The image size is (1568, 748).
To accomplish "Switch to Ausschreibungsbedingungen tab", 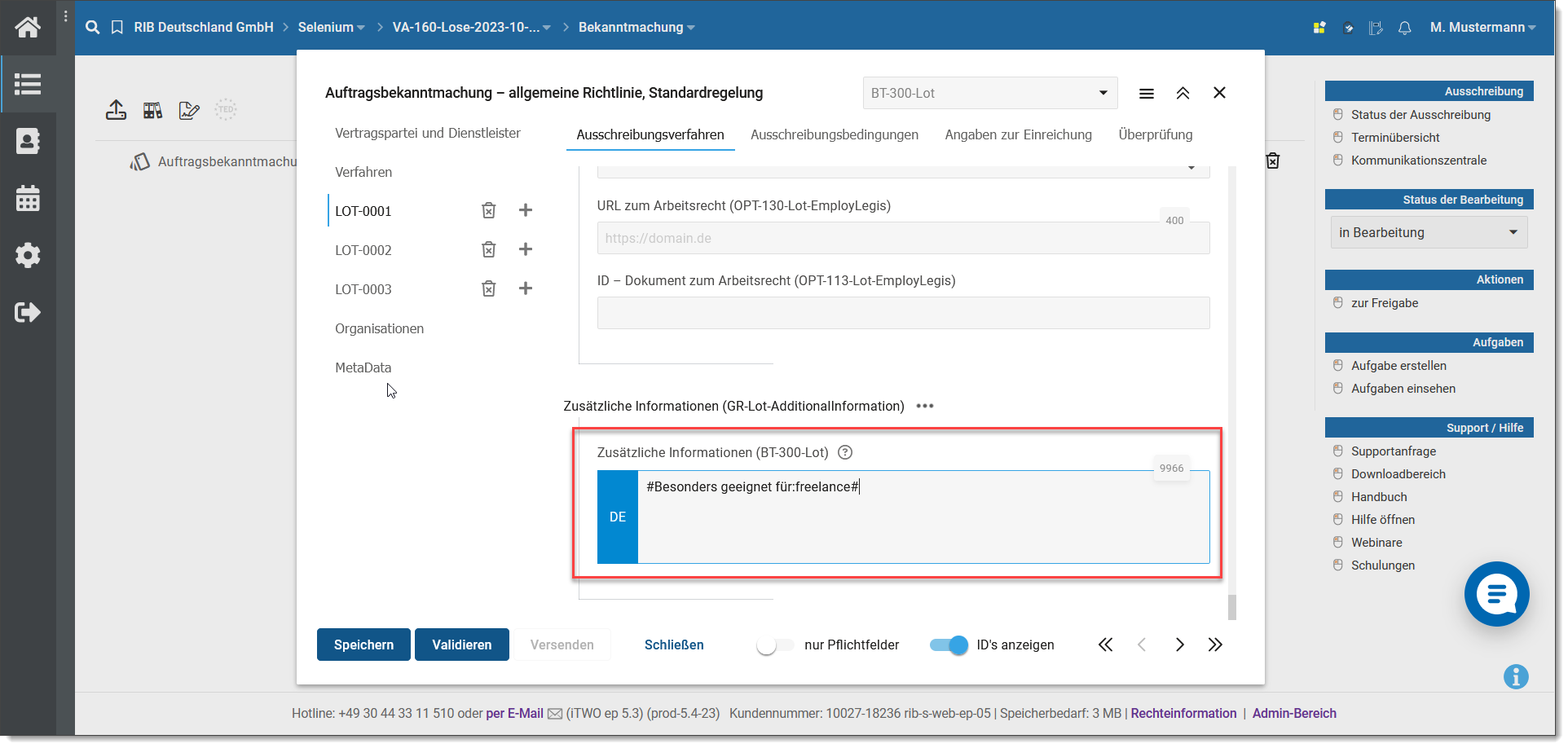I will point(835,134).
